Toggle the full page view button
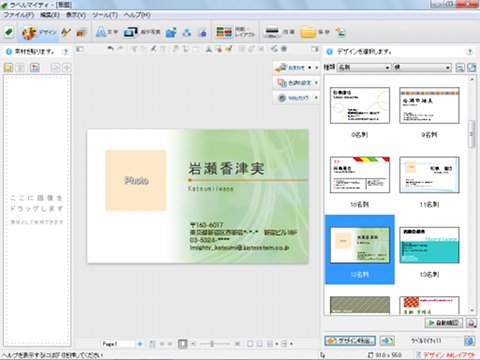This screenshot has width=480, height=360. (x=183, y=344)
